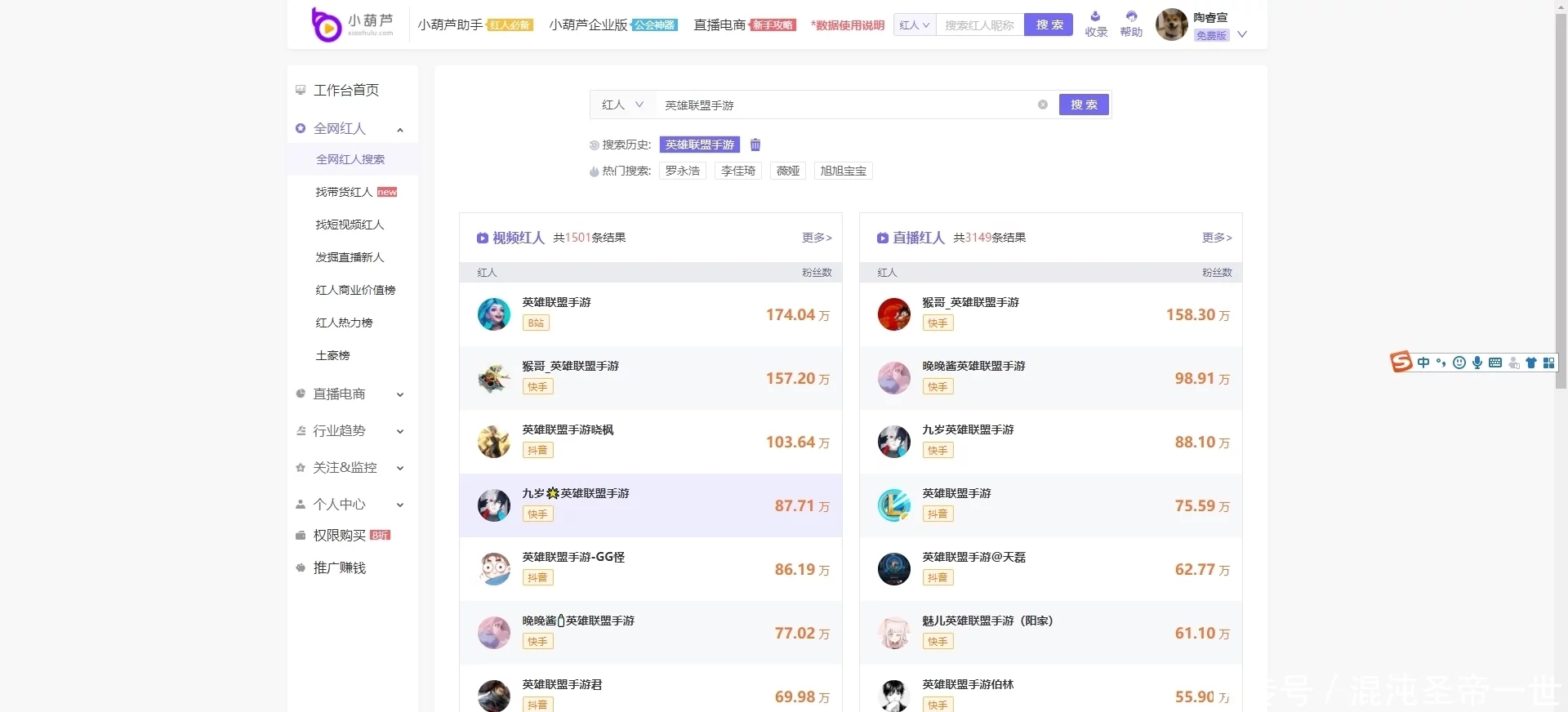Expand the 行业趋势 sidebar section

[x=400, y=431]
